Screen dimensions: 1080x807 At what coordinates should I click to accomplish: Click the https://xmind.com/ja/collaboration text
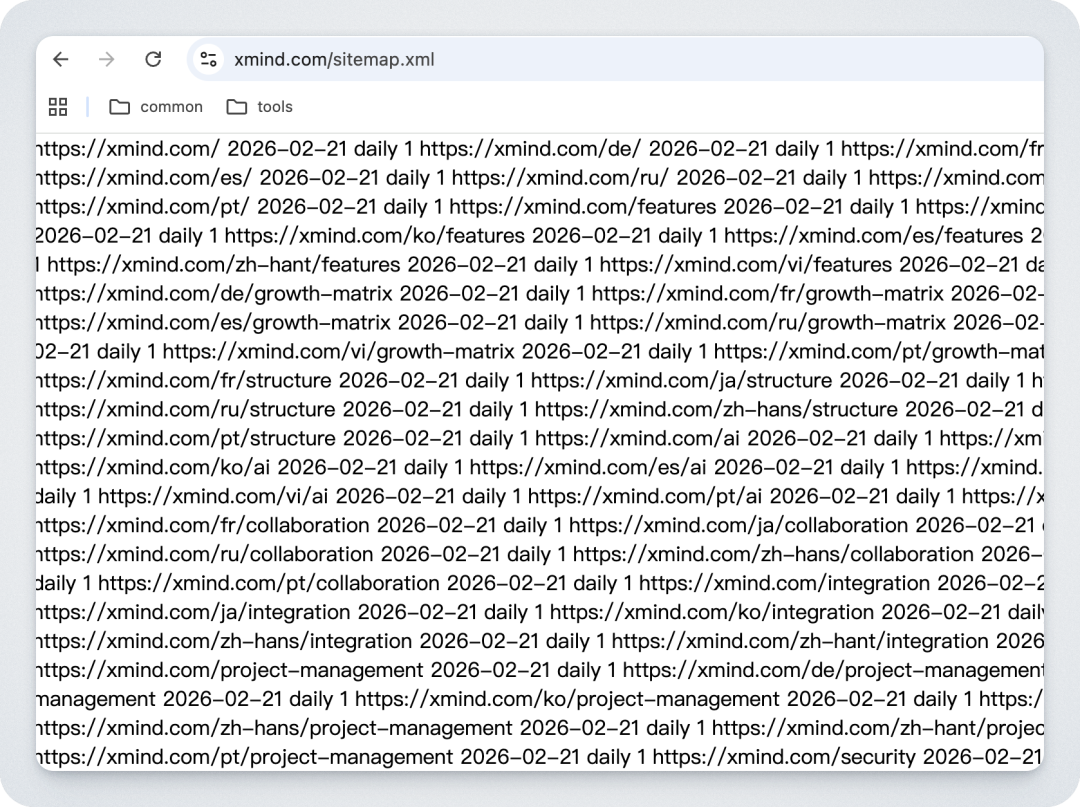738,525
